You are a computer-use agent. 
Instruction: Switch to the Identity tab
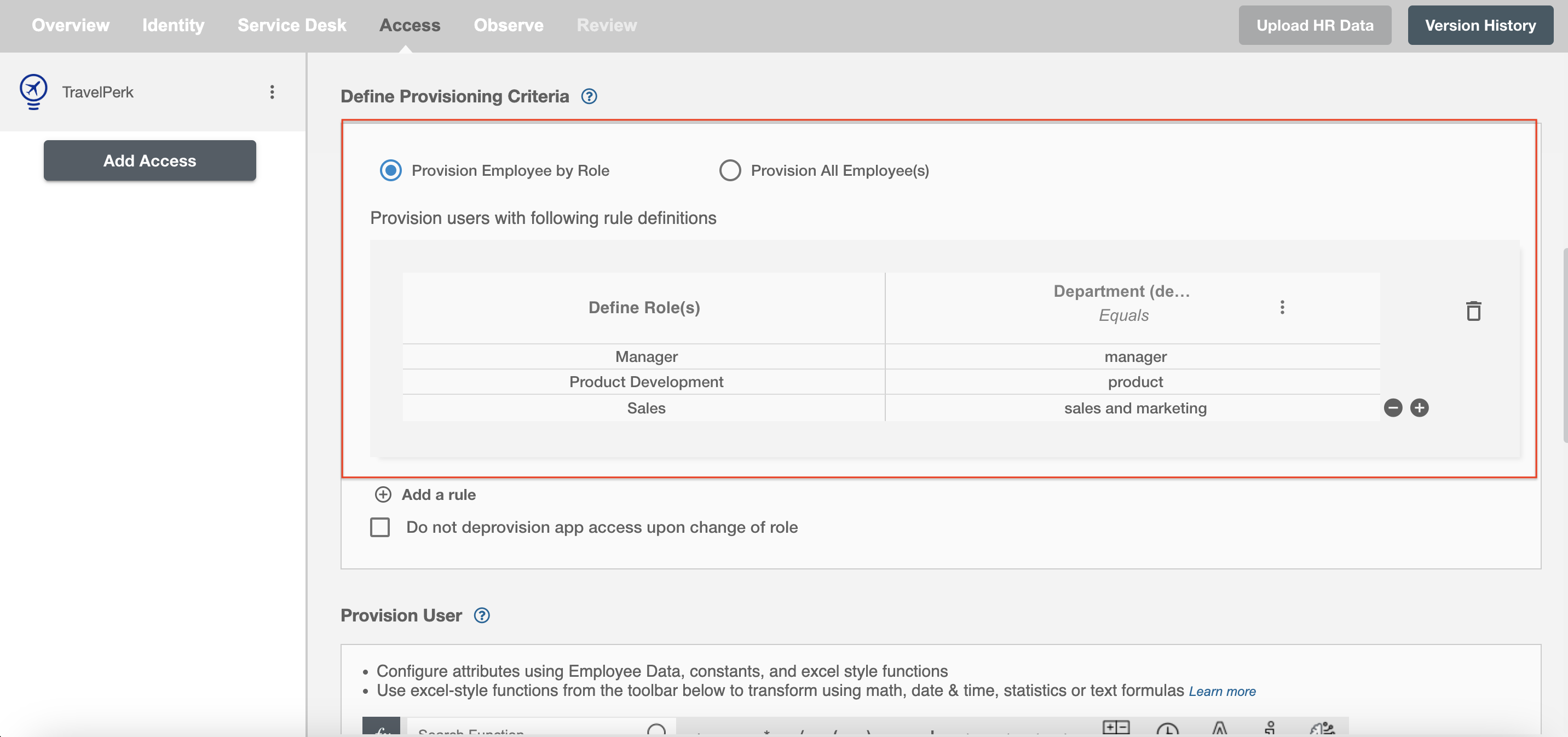click(173, 25)
